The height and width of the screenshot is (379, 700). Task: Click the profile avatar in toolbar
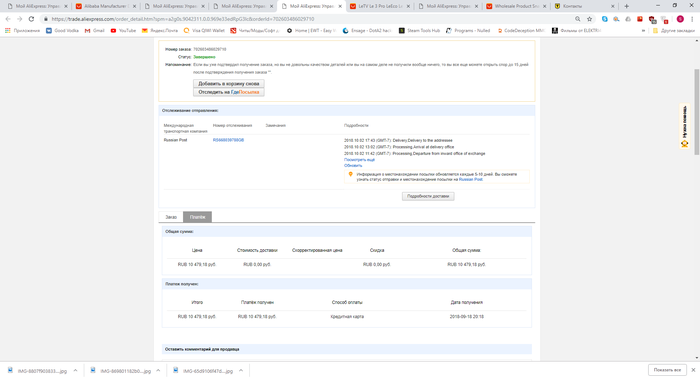tap(680, 19)
